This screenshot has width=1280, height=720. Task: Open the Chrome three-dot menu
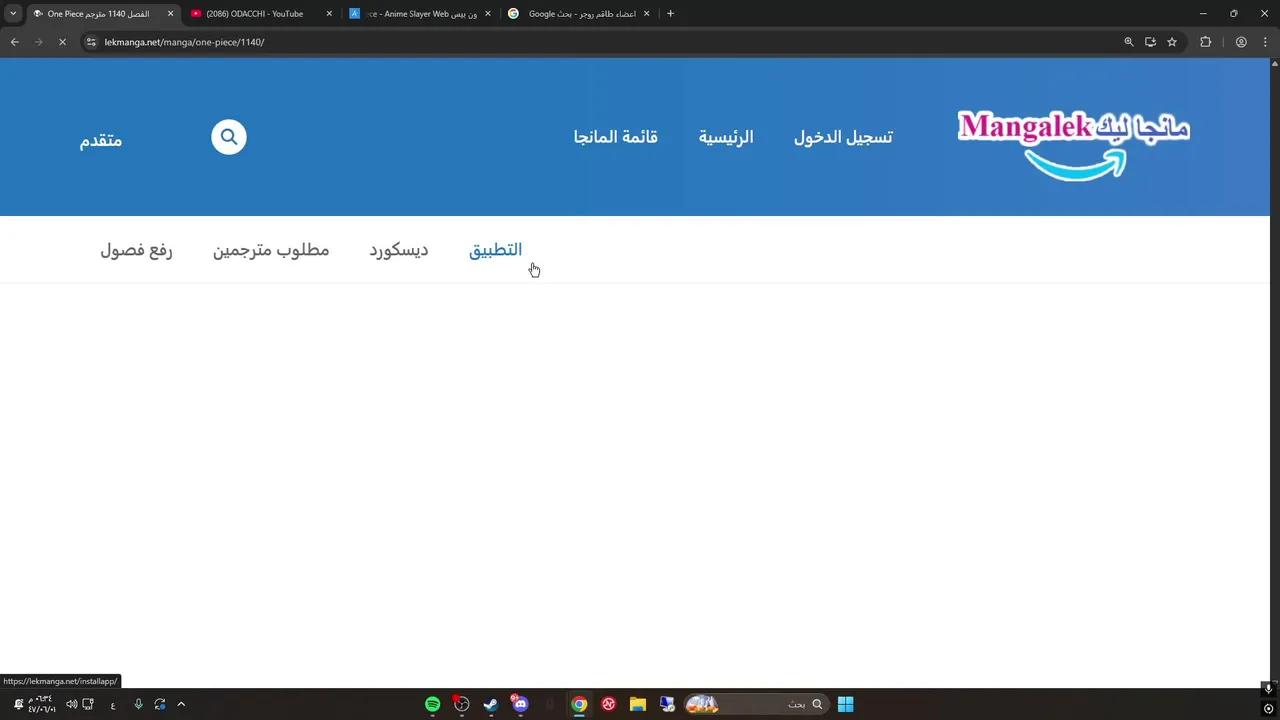[1266, 42]
